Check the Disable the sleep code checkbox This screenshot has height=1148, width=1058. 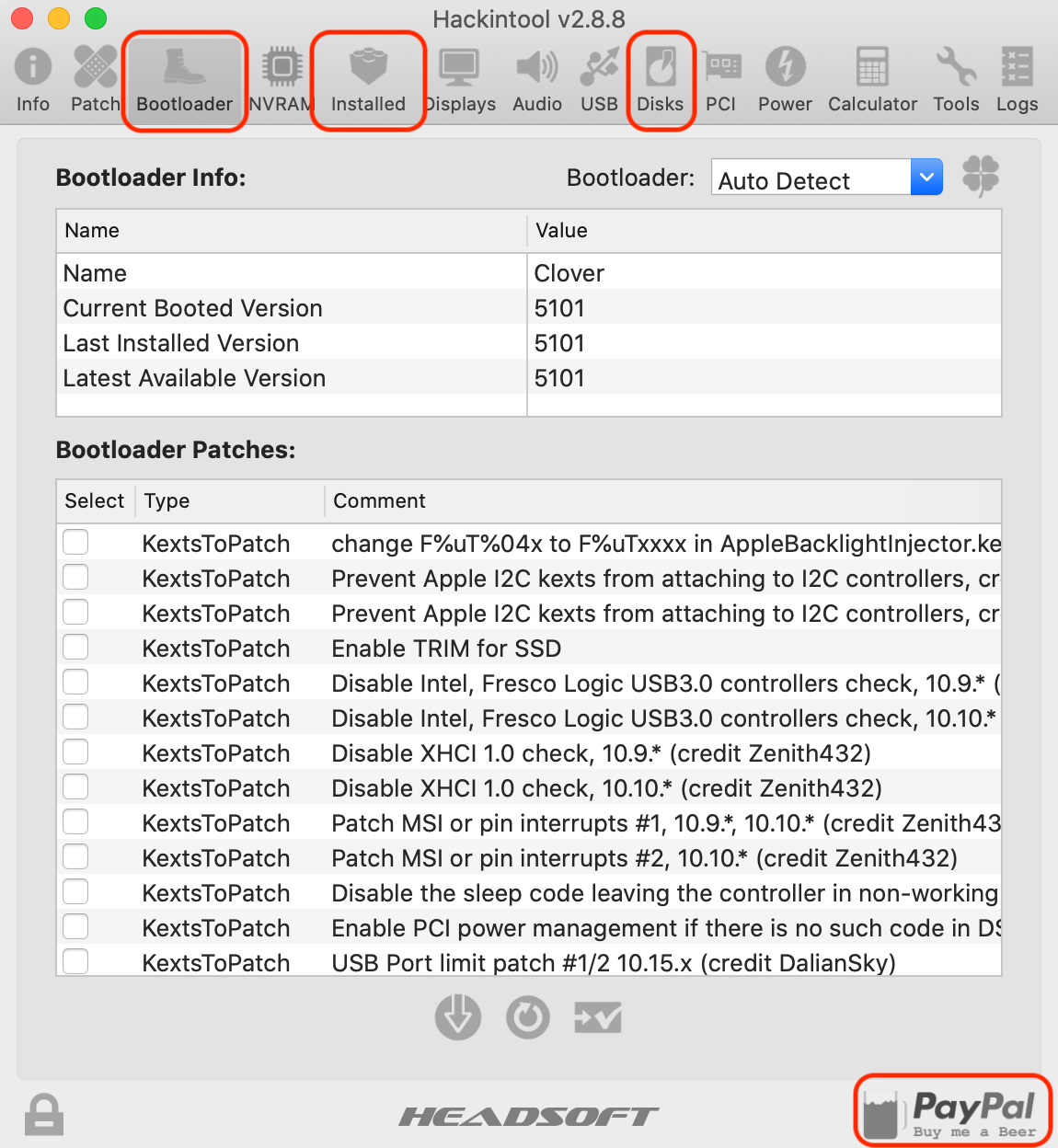(75, 891)
